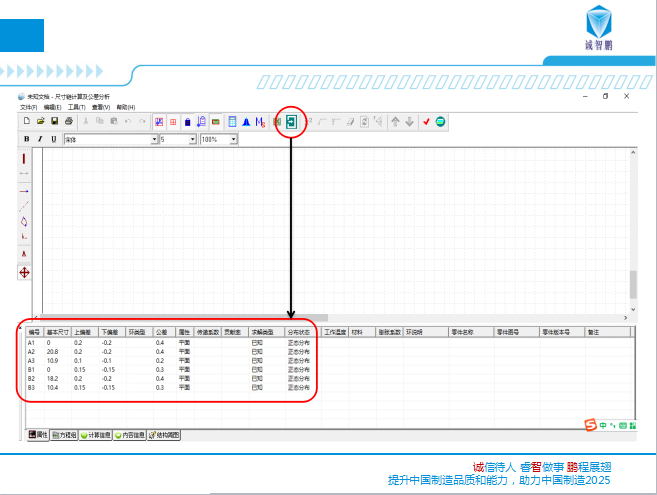
Task: Toggle italic formatting with I button
Action: pyautogui.click(x=40, y=139)
